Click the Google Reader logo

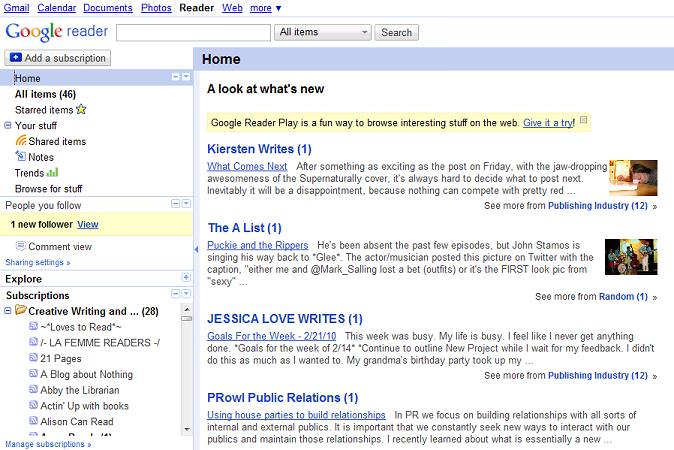(x=57, y=32)
